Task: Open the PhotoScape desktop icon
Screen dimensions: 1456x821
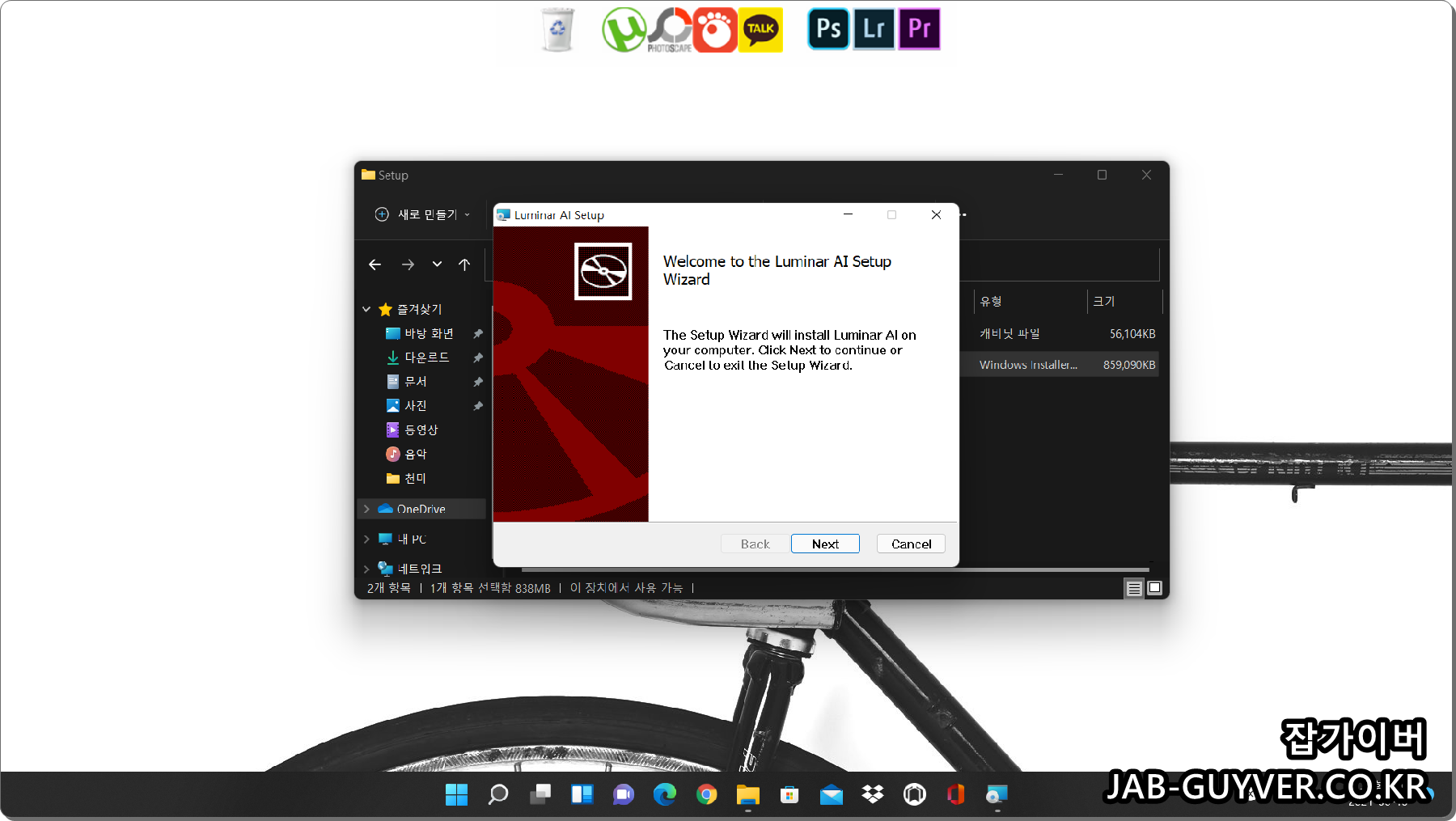Action: 670,30
